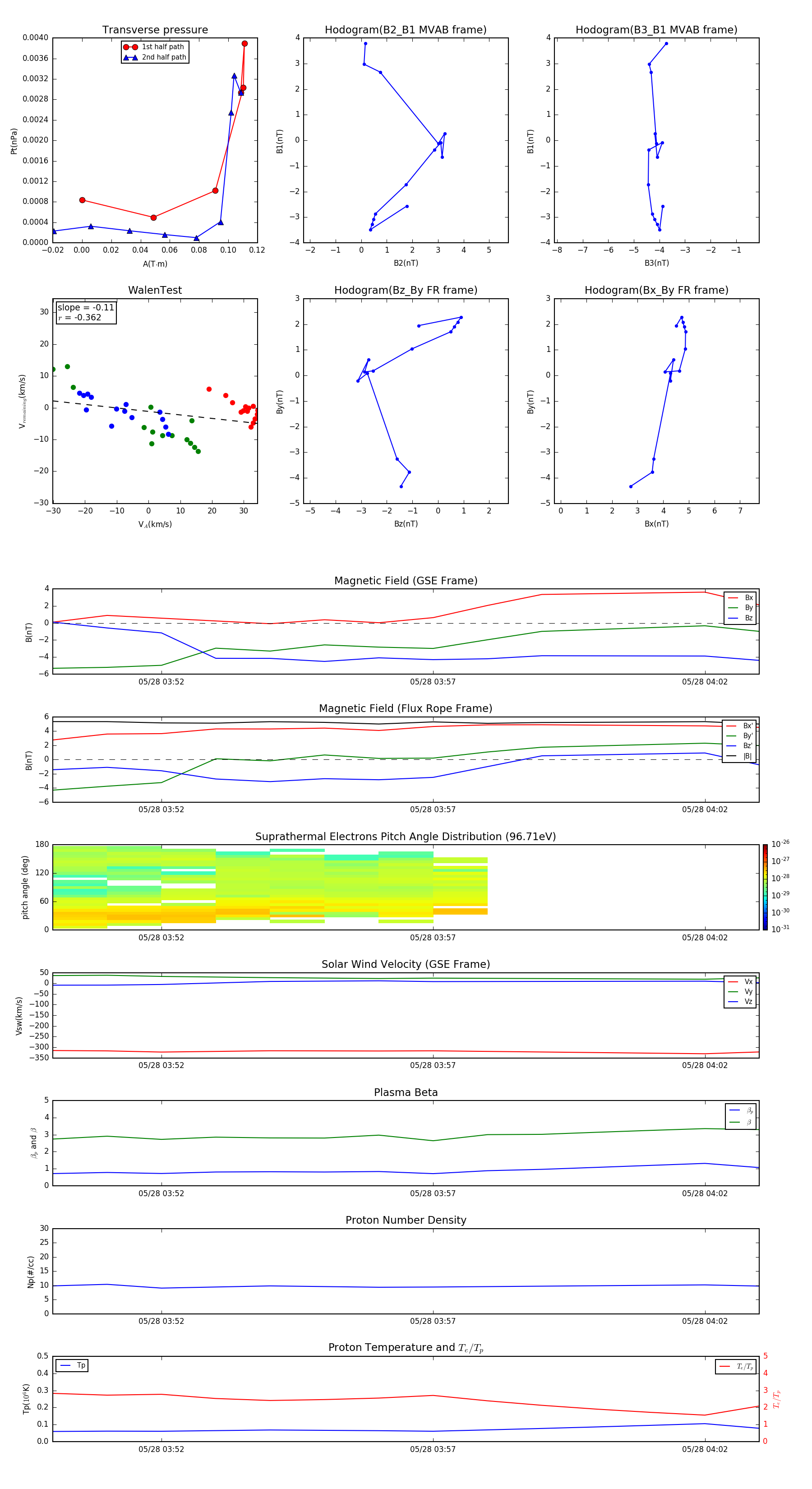Click the 10^-31 colorbar tick label
The image size is (812, 1489).
point(780,929)
